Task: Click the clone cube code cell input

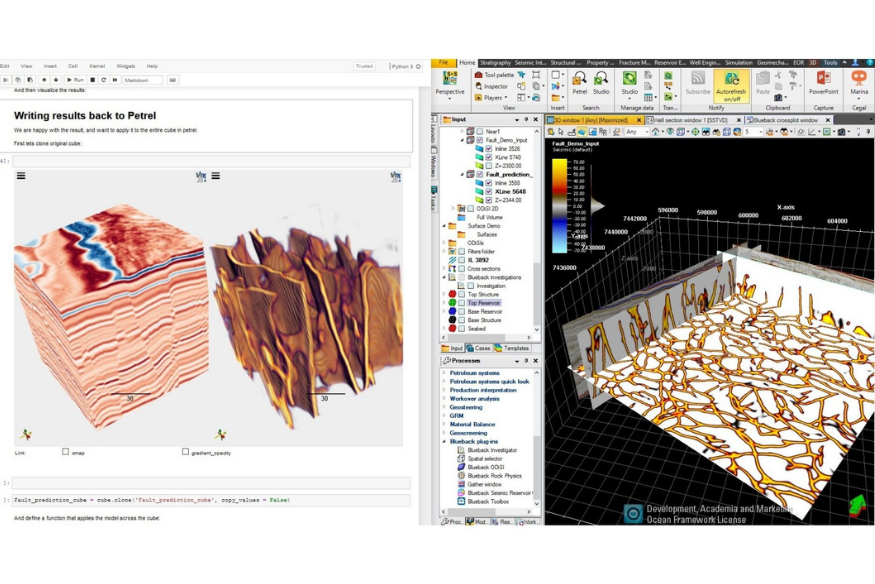Action: (x=211, y=500)
